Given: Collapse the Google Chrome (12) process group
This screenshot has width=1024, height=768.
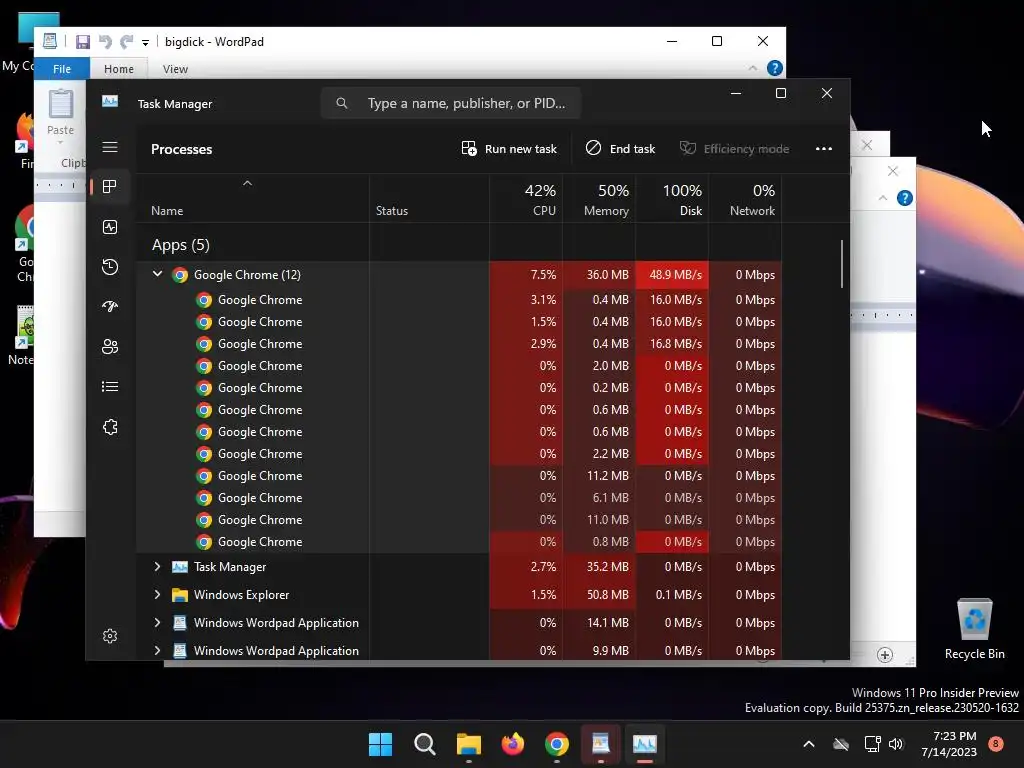Looking at the screenshot, I should click(157, 274).
